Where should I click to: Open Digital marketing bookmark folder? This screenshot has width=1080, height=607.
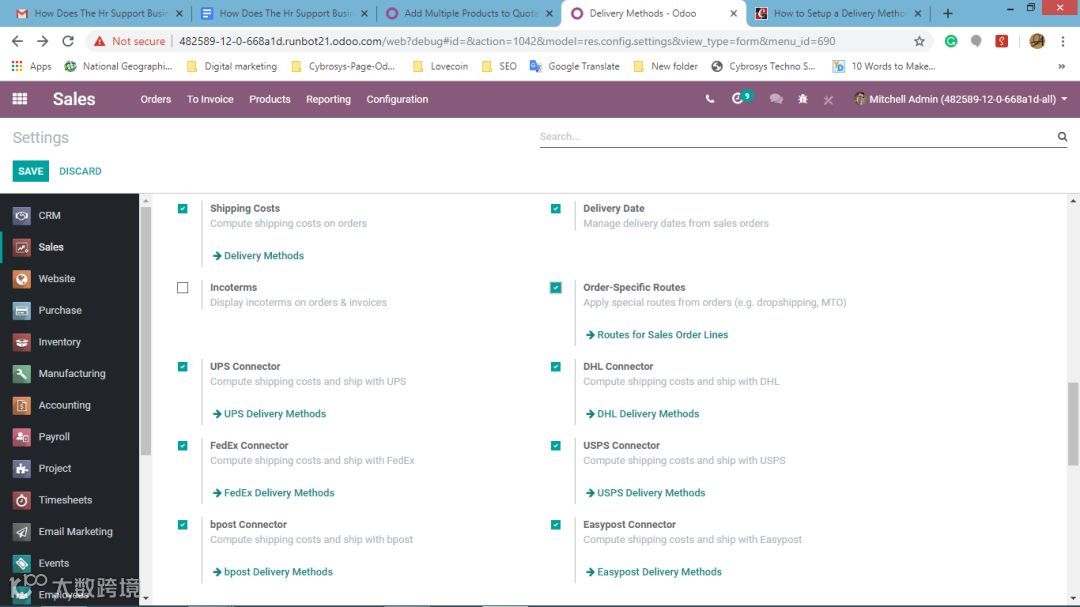click(x=232, y=67)
